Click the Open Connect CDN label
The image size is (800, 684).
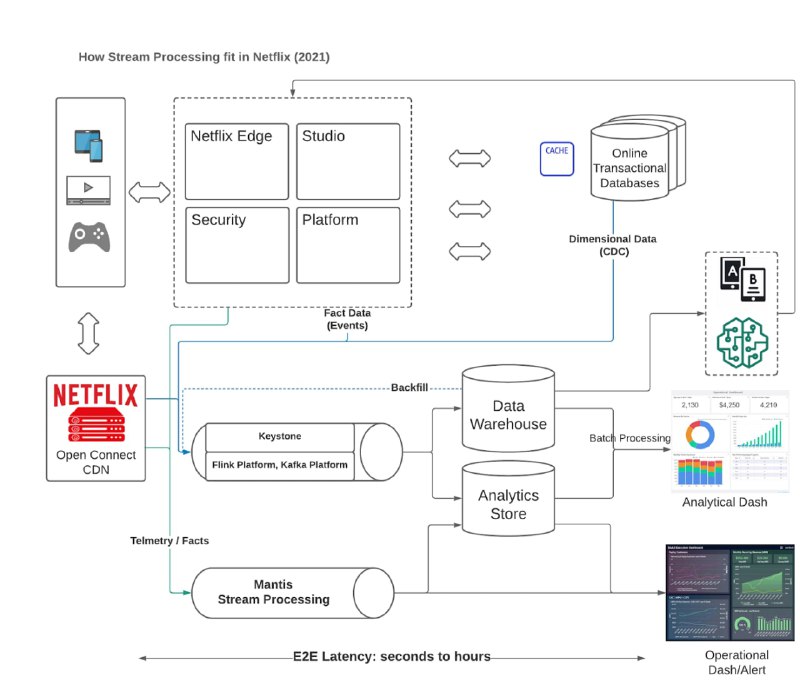pyautogui.click(x=96, y=462)
